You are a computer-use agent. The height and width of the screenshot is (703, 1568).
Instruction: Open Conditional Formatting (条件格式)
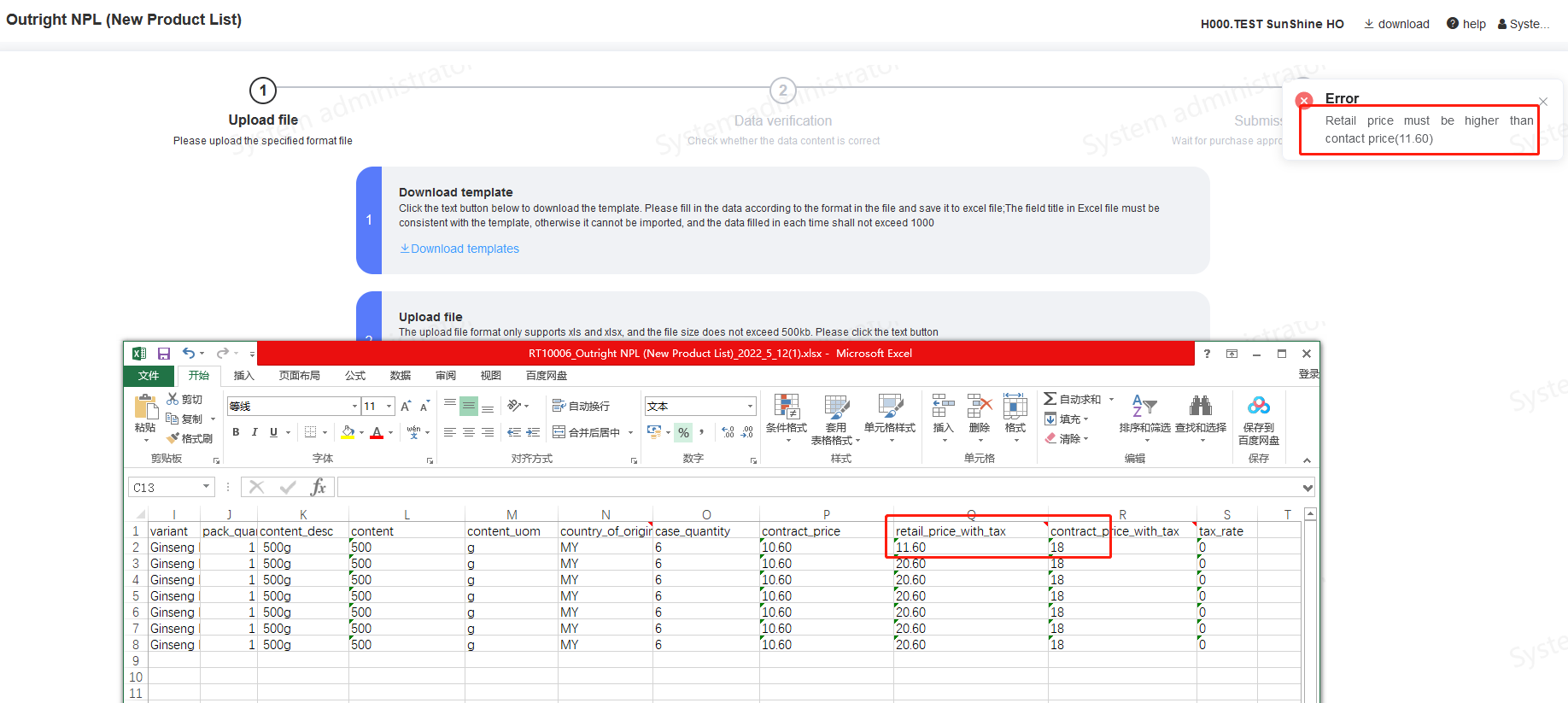786,413
